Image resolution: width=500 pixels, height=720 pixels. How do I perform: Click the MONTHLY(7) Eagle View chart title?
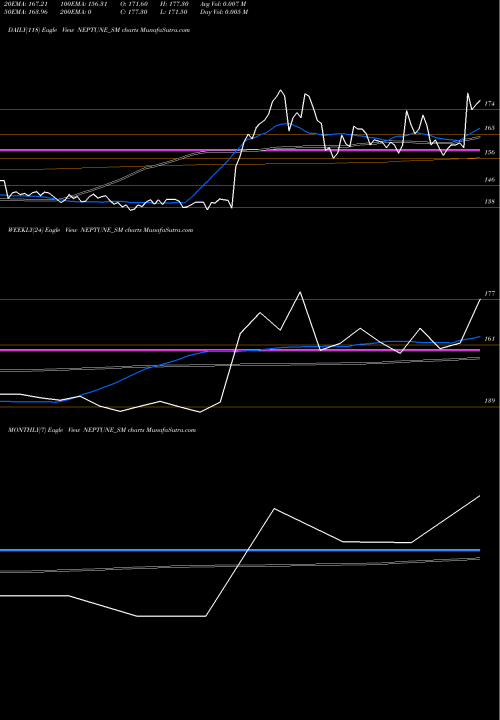click(x=102, y=430)
